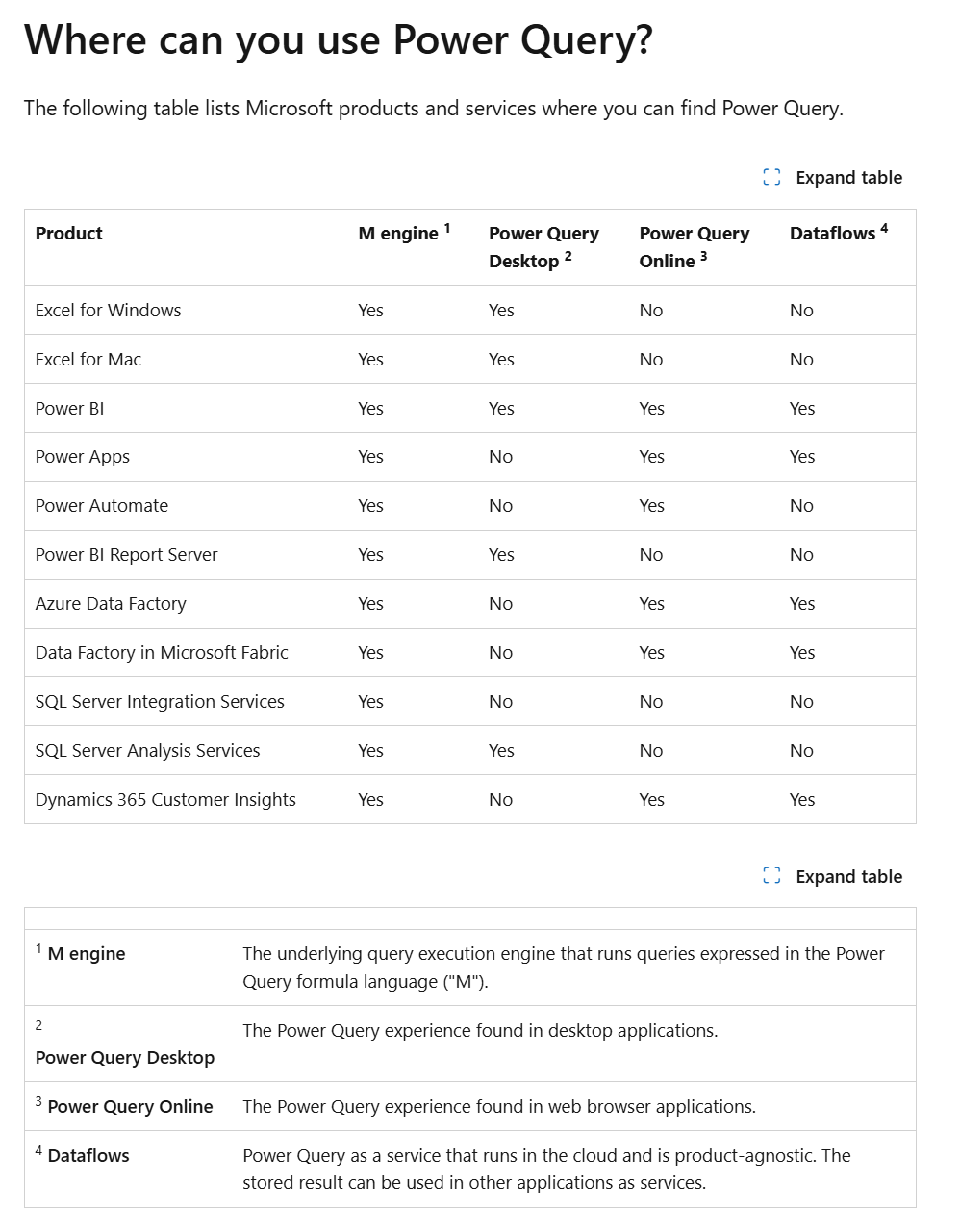
Task: Click the 'Power Query Desktop' column header
Action: 543,247
